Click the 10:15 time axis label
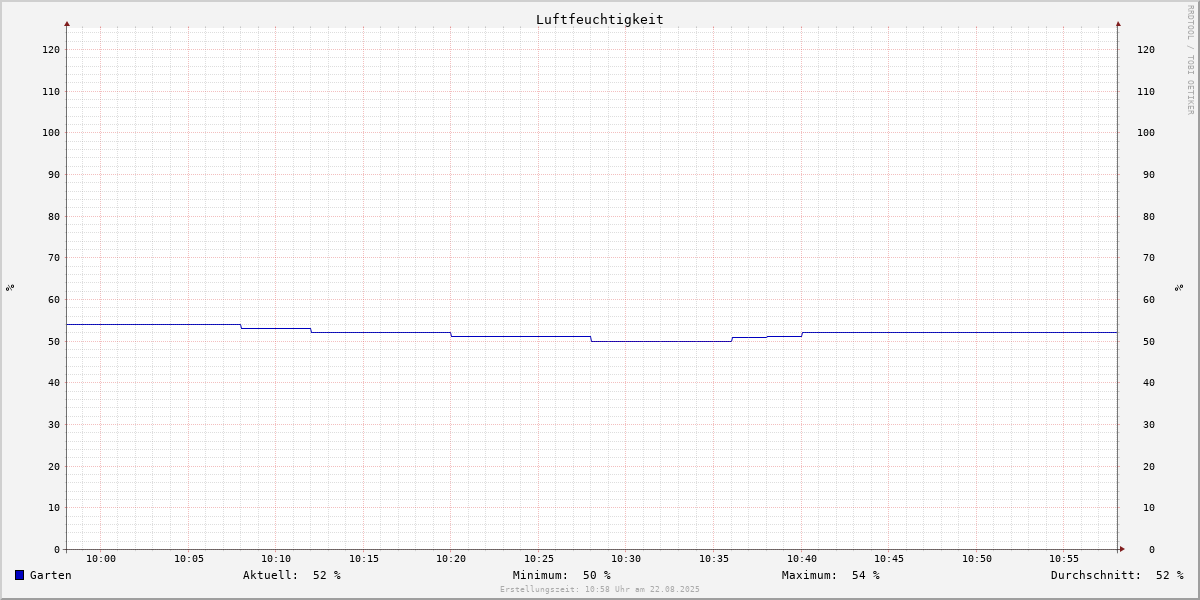Image resolution: width=1200 pixels, height=600 pixels. click(364, 558)
